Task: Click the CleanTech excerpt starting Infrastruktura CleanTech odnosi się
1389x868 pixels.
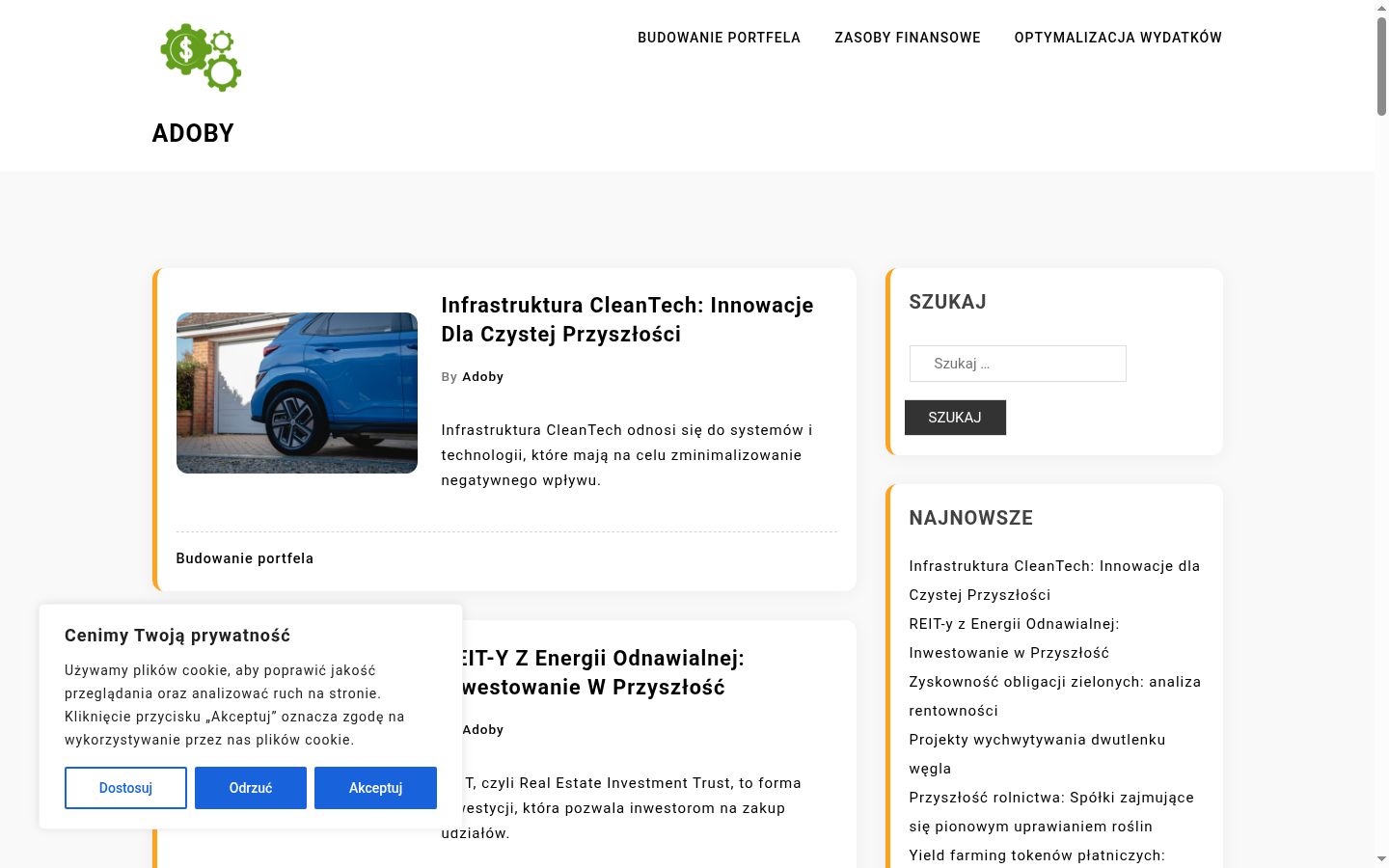Action: 627,455
